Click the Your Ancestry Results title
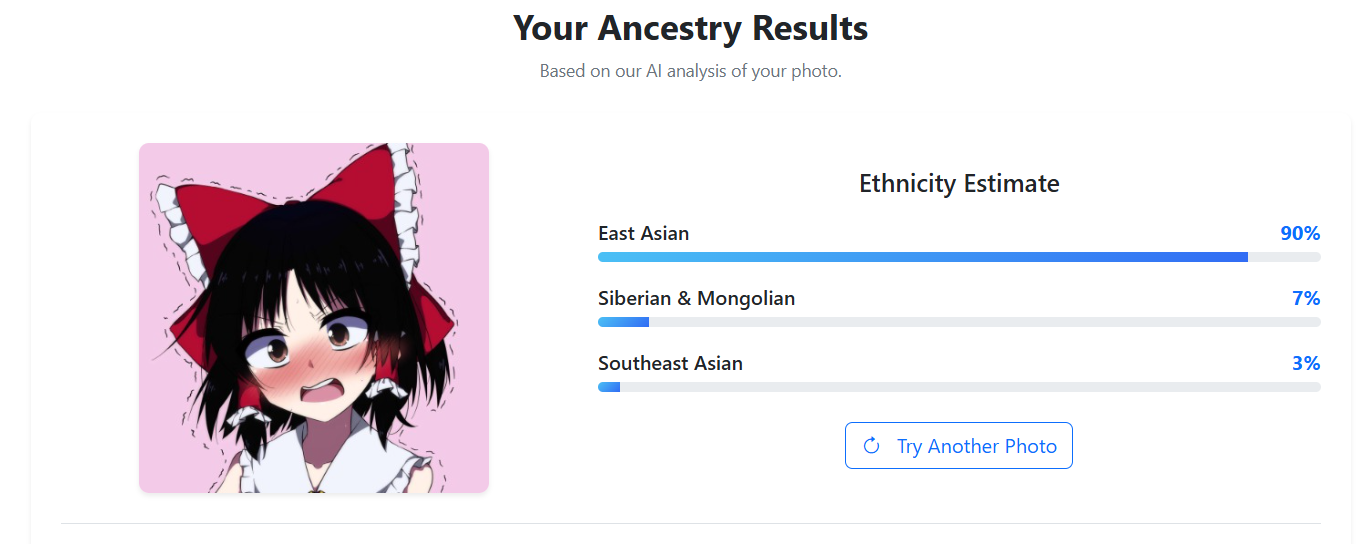Screen dimensions: 1370x544 point(690,28)
